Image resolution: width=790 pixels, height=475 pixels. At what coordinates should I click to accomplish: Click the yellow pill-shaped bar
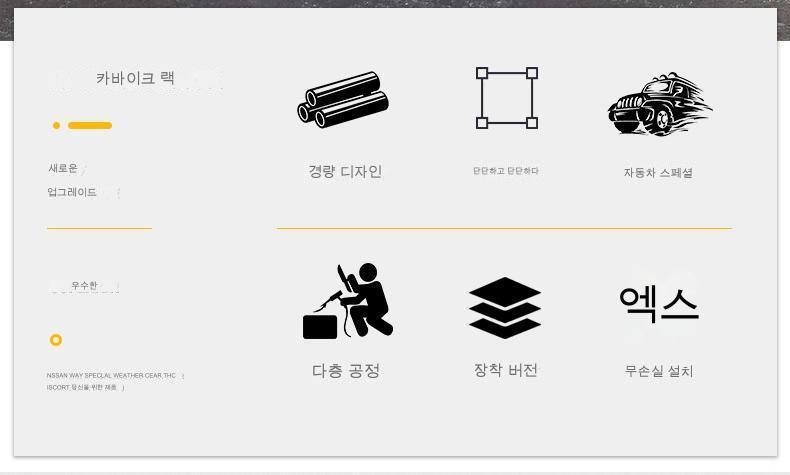(90, 125)
